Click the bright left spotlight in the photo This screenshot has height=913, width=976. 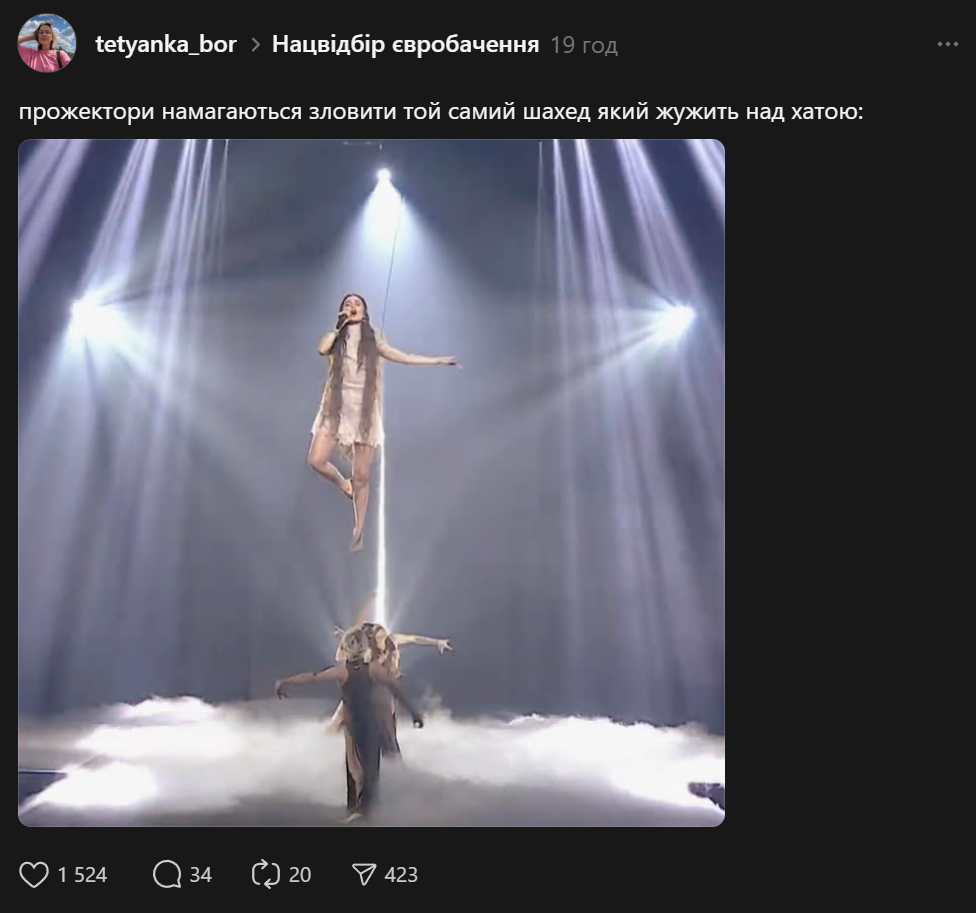click(88, 318)
